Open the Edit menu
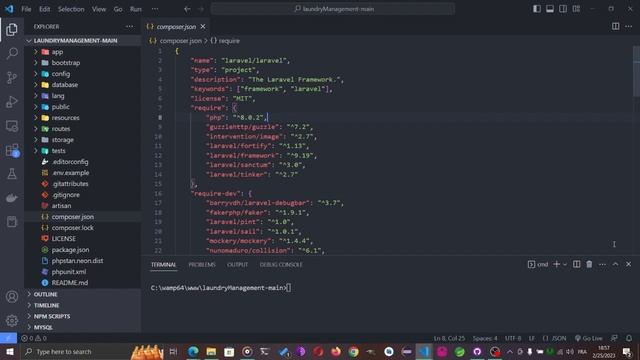Image resolution: width=640 pixels, height=360 pixels. [44, 9]
